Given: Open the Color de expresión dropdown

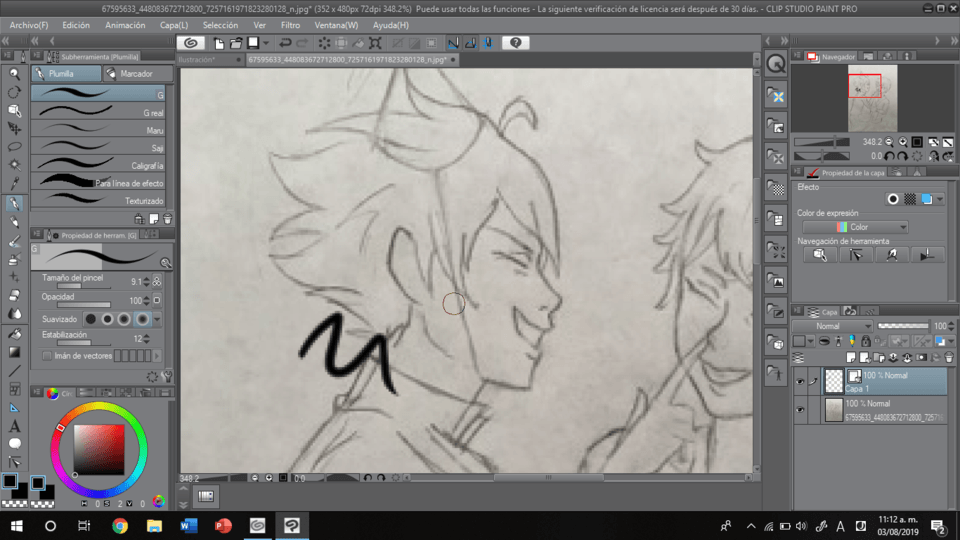Looking at the screenshot, I should [x=855, y=227].
